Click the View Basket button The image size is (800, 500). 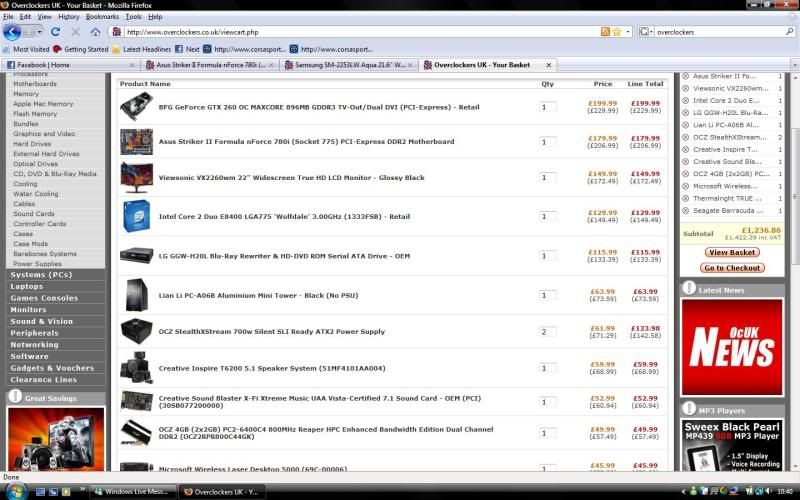click(x=732, y=252)
